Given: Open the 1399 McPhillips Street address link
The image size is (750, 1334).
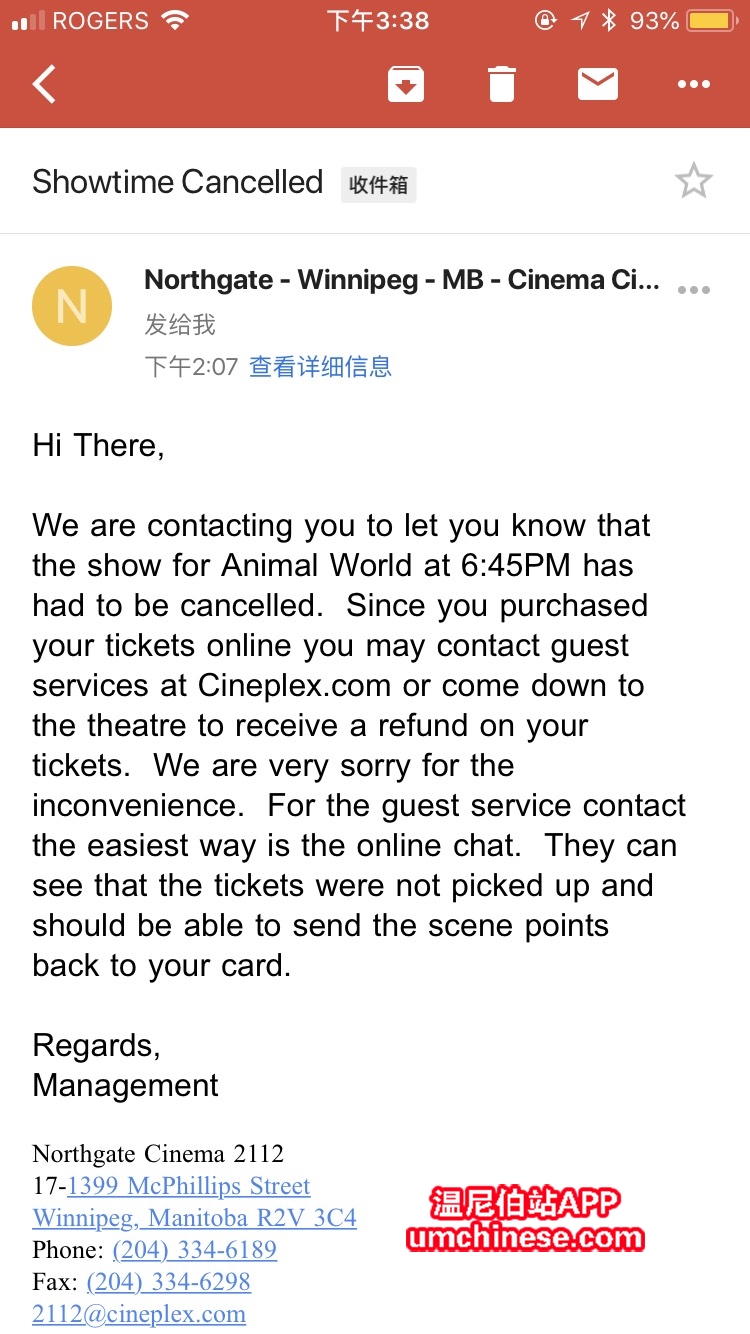Looking at the screenshot, I should [x=188, y=1186].
